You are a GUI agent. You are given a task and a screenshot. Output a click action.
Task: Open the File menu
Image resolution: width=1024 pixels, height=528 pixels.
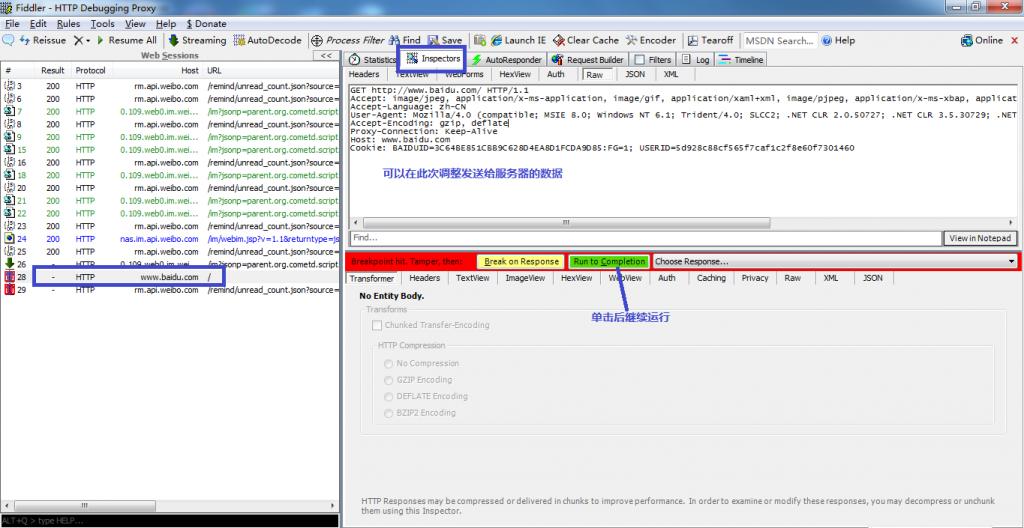[12, 24]
